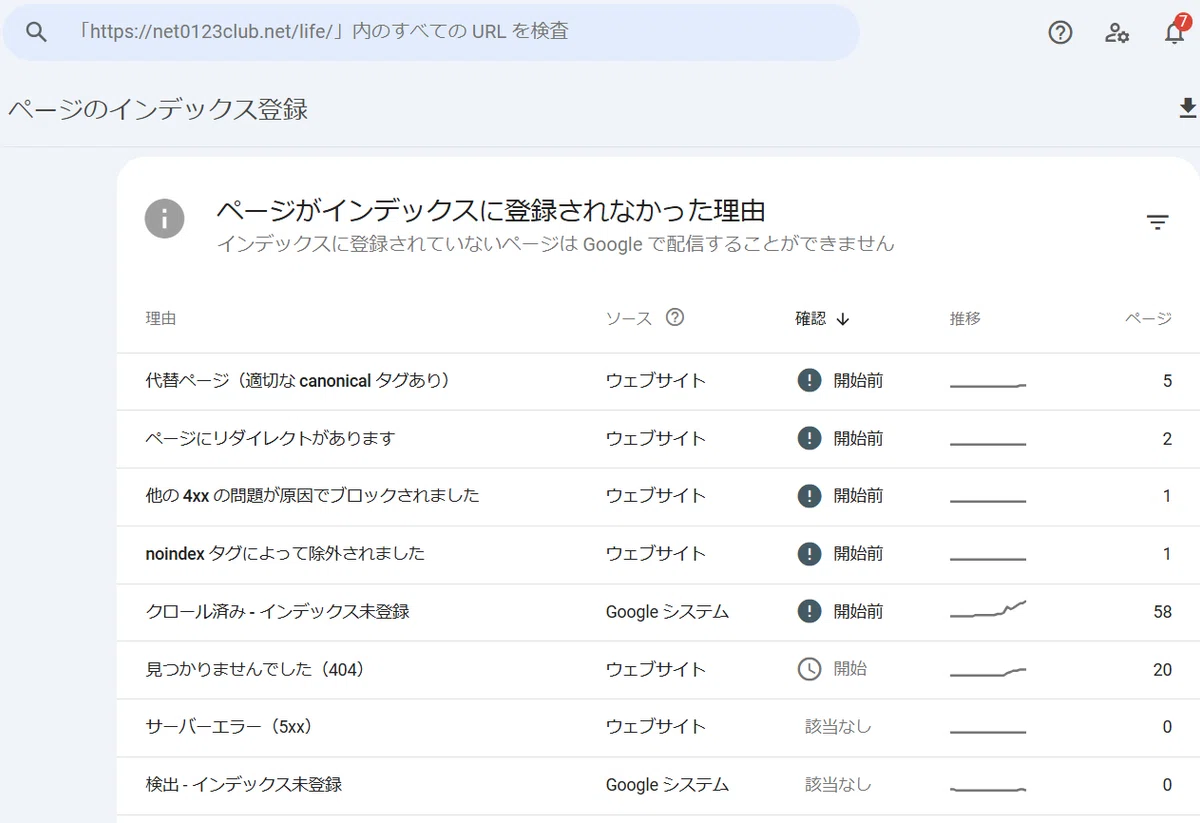
Task: Click the ページ column header
Action: (1148, 319)
